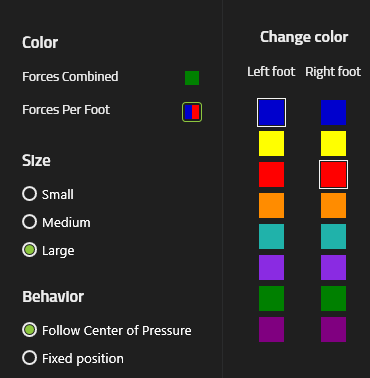Choose violet for the right foot
Screen dimensions: 370x378
pyautogui.click(x=333, y=267)
